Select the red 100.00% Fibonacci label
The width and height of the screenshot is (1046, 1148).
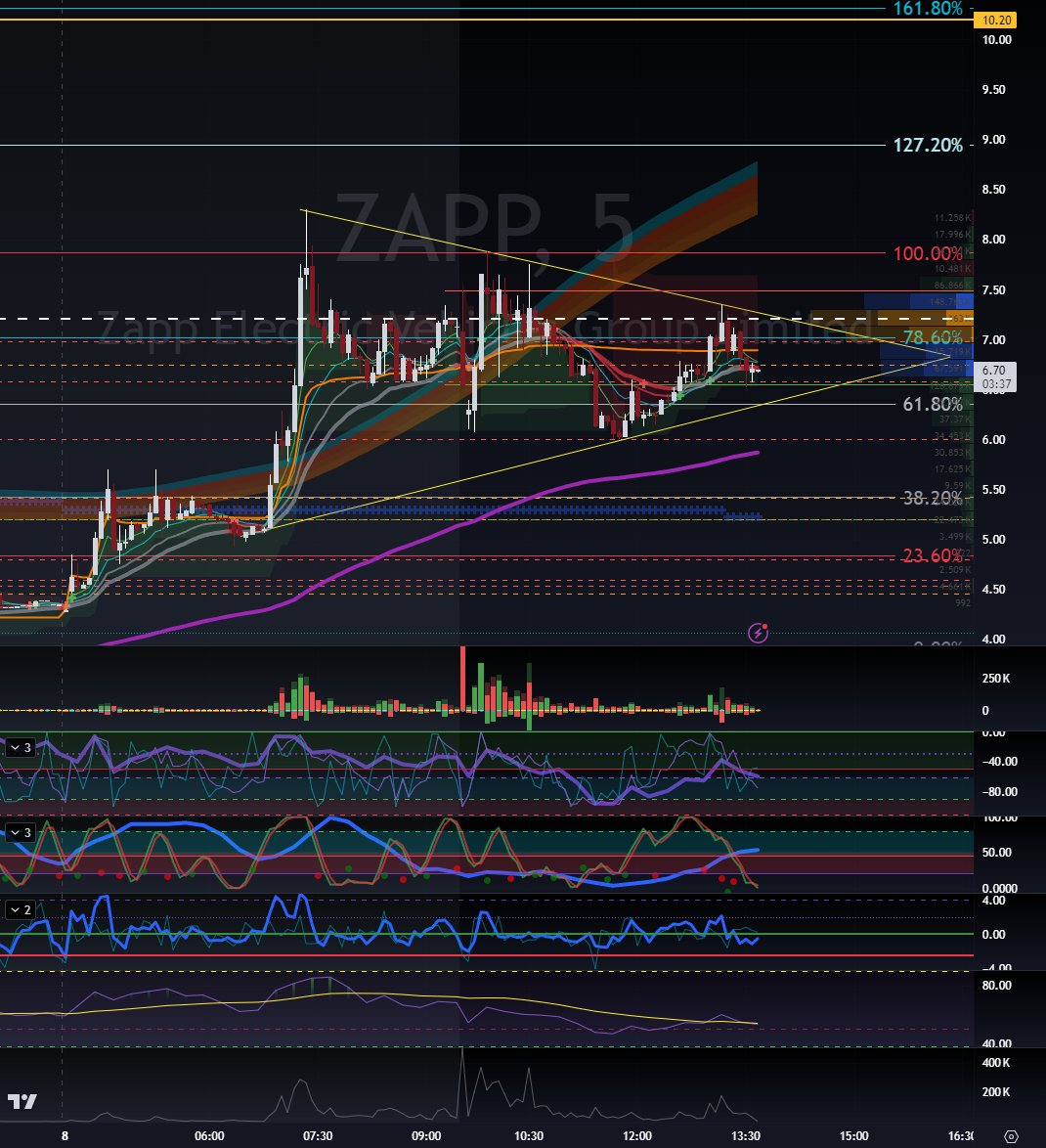pyautogui.click(x=928, y=254)
